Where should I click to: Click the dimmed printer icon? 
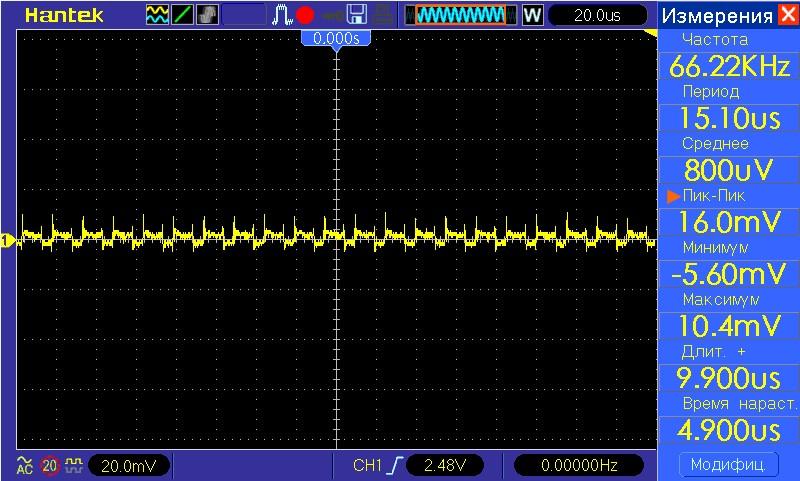[x=381, y=15]
